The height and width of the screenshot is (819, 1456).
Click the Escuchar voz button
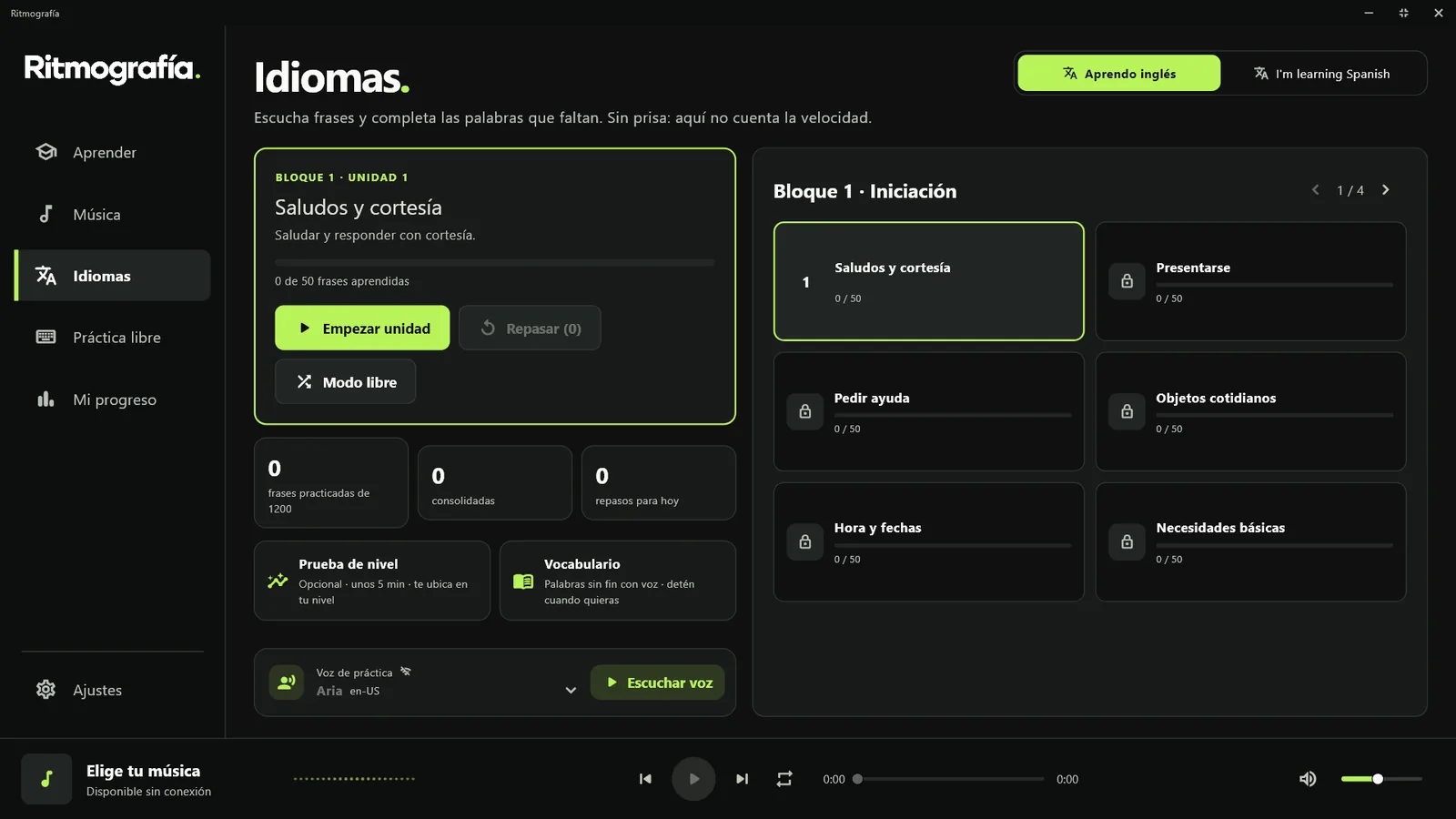[658, 682]
